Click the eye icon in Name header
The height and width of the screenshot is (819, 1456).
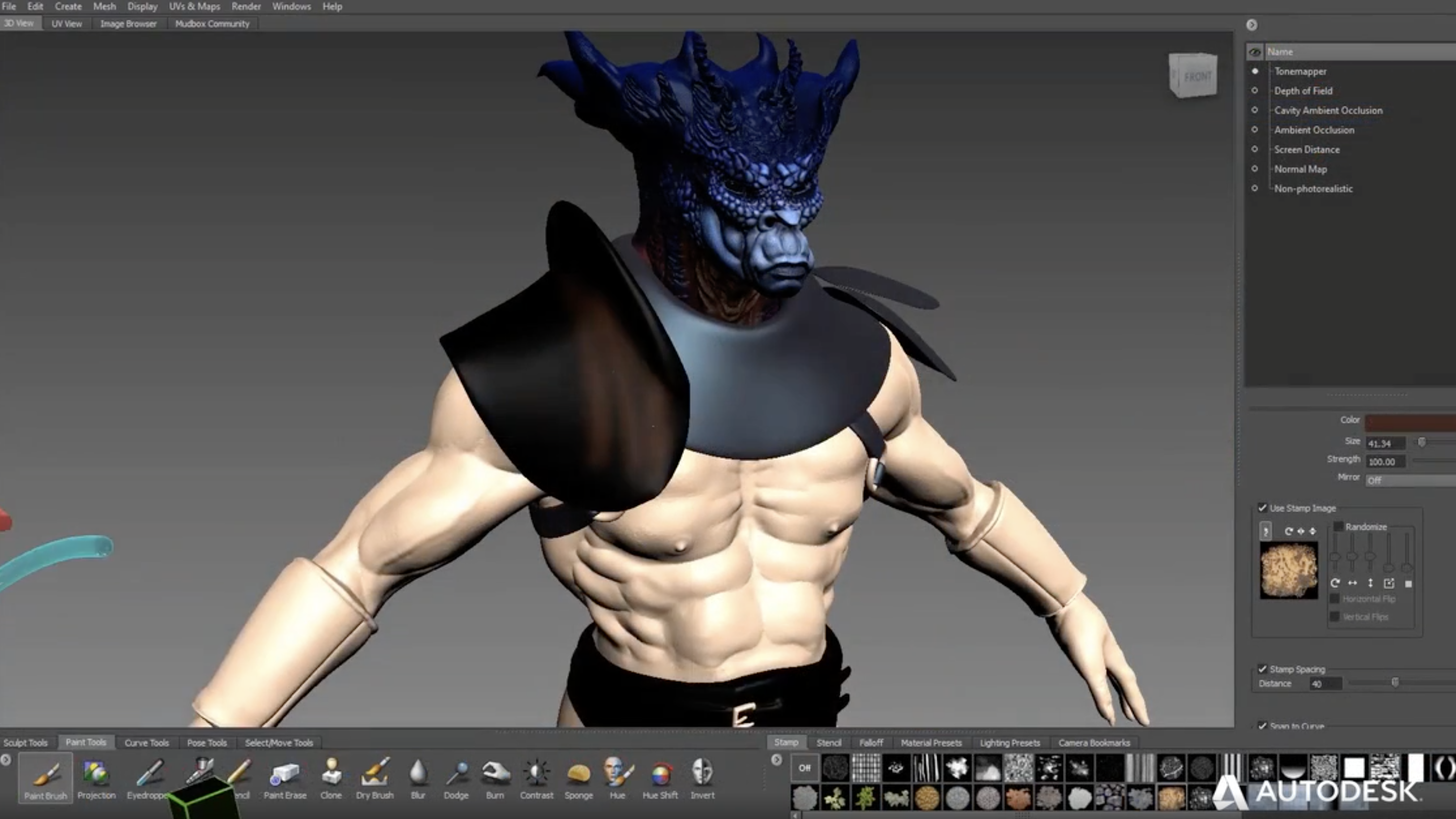(1255, 52)
